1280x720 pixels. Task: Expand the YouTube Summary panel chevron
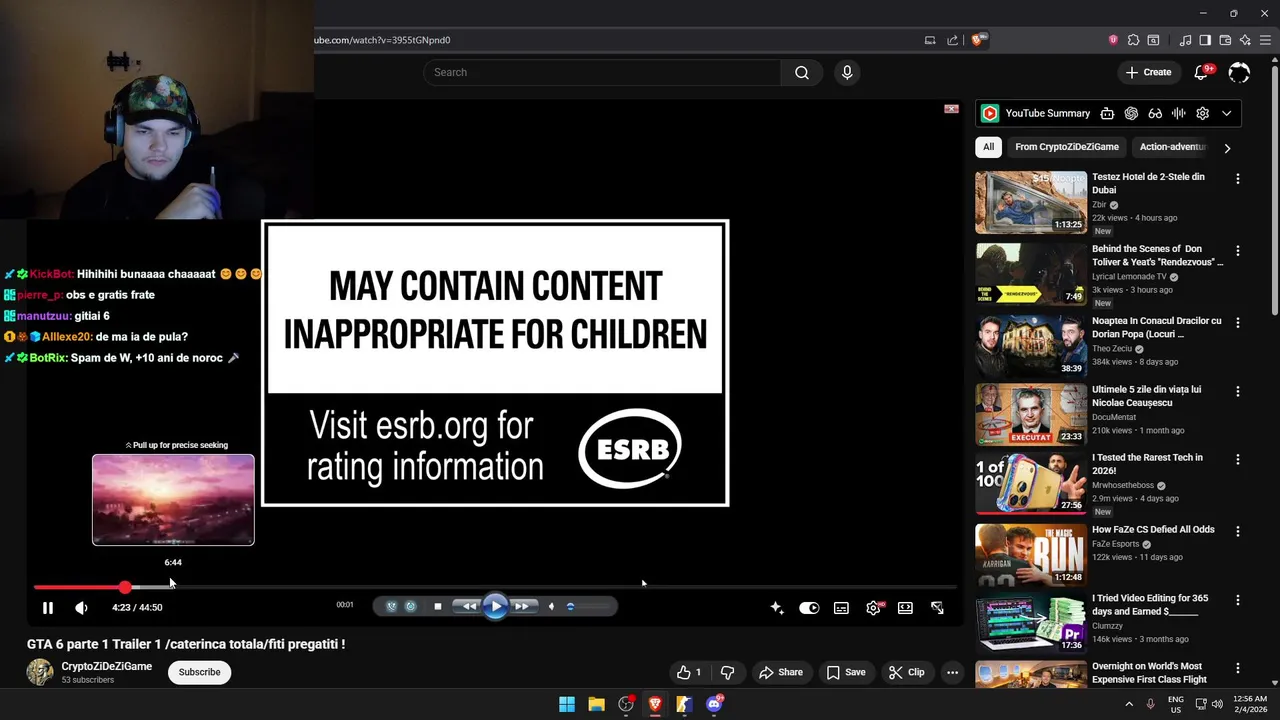pyautogui.click(x=1227, y=113)
